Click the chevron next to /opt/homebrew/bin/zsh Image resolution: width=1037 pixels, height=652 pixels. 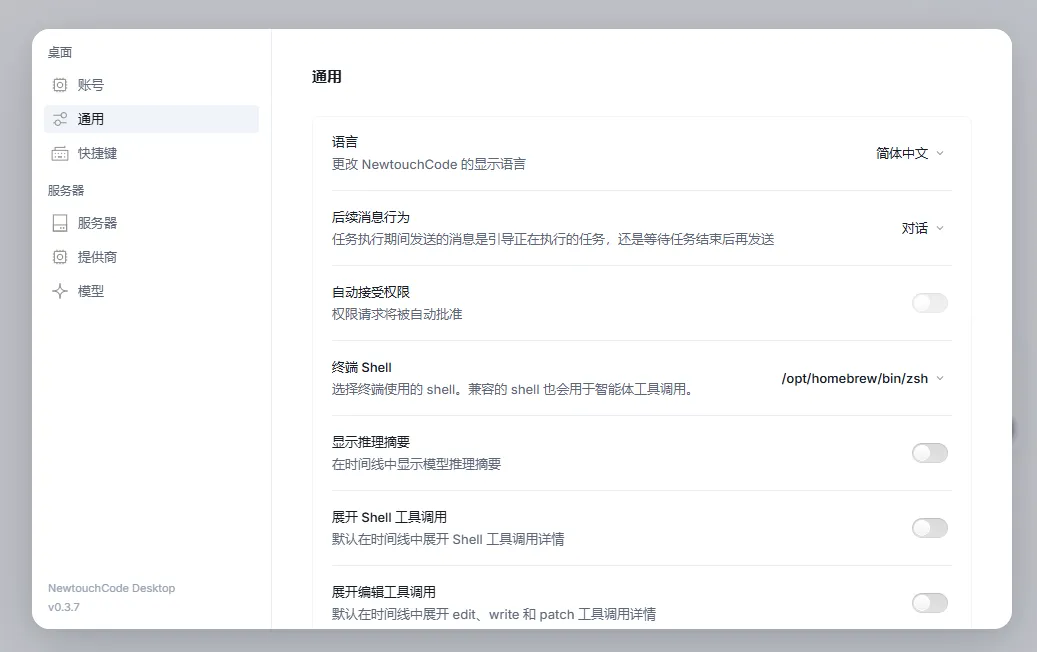point(940,378)
